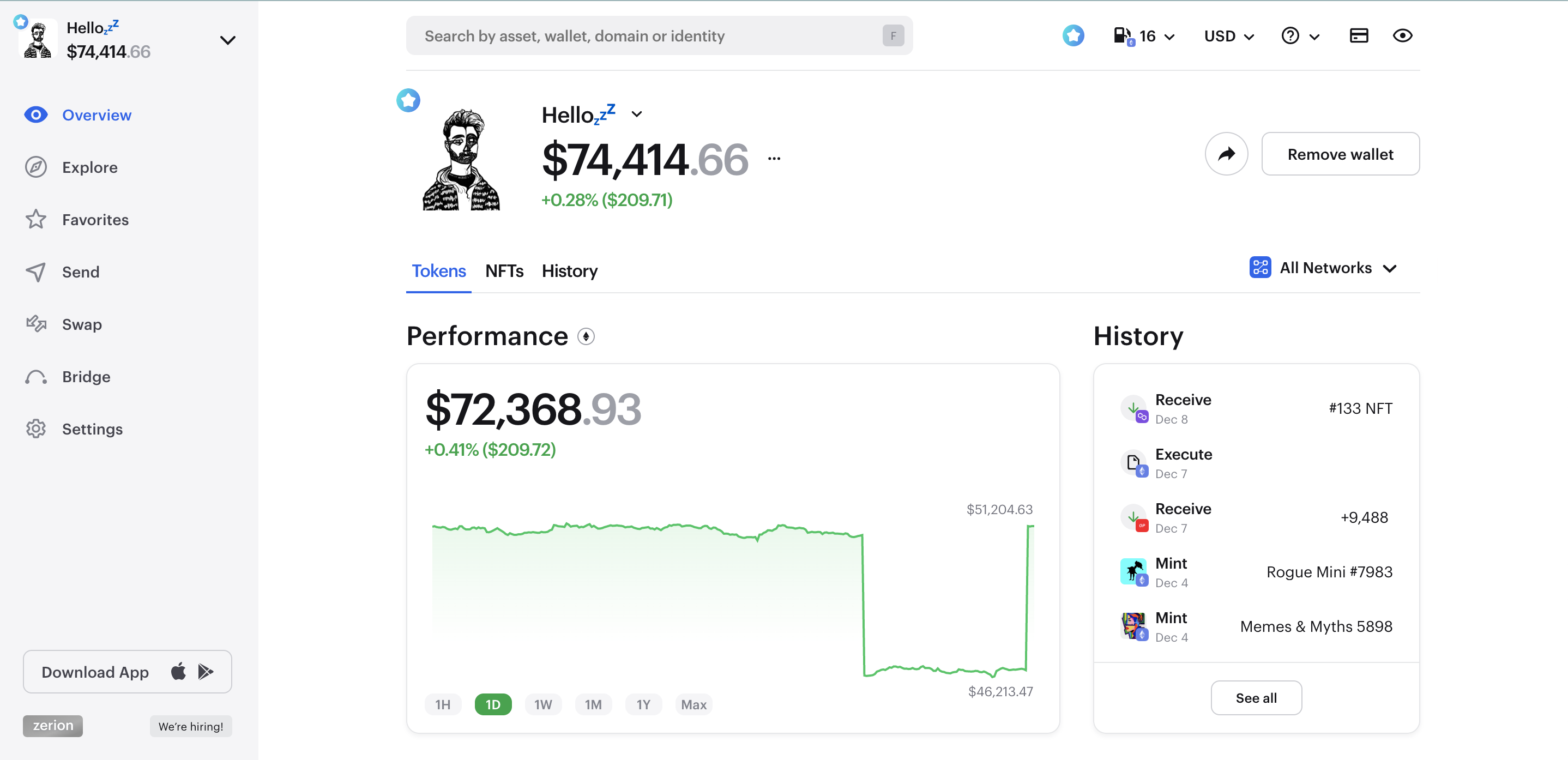
Task: Toggle balance visibility eye icon
Action: point(1402,36)
